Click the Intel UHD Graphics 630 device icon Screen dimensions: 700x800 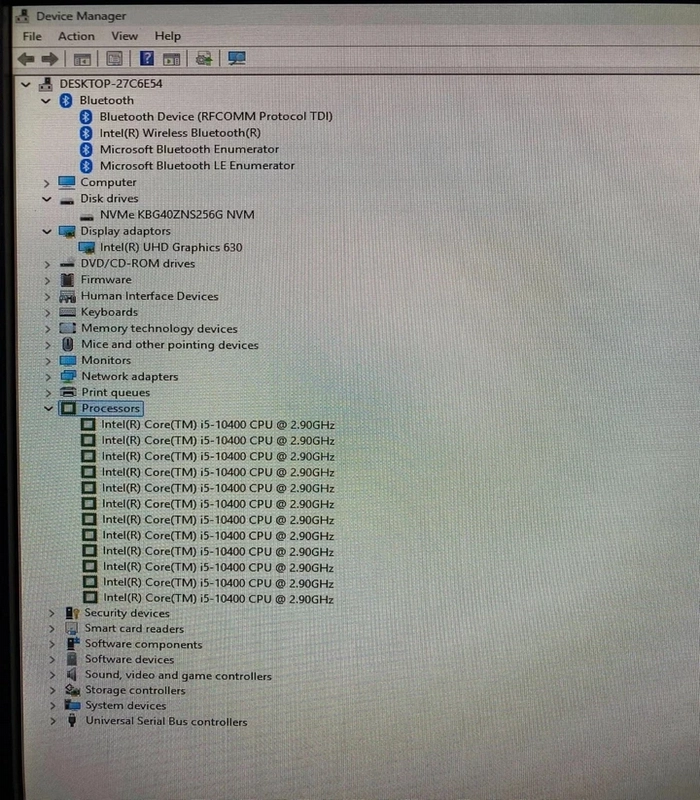(x=87, y=248)
